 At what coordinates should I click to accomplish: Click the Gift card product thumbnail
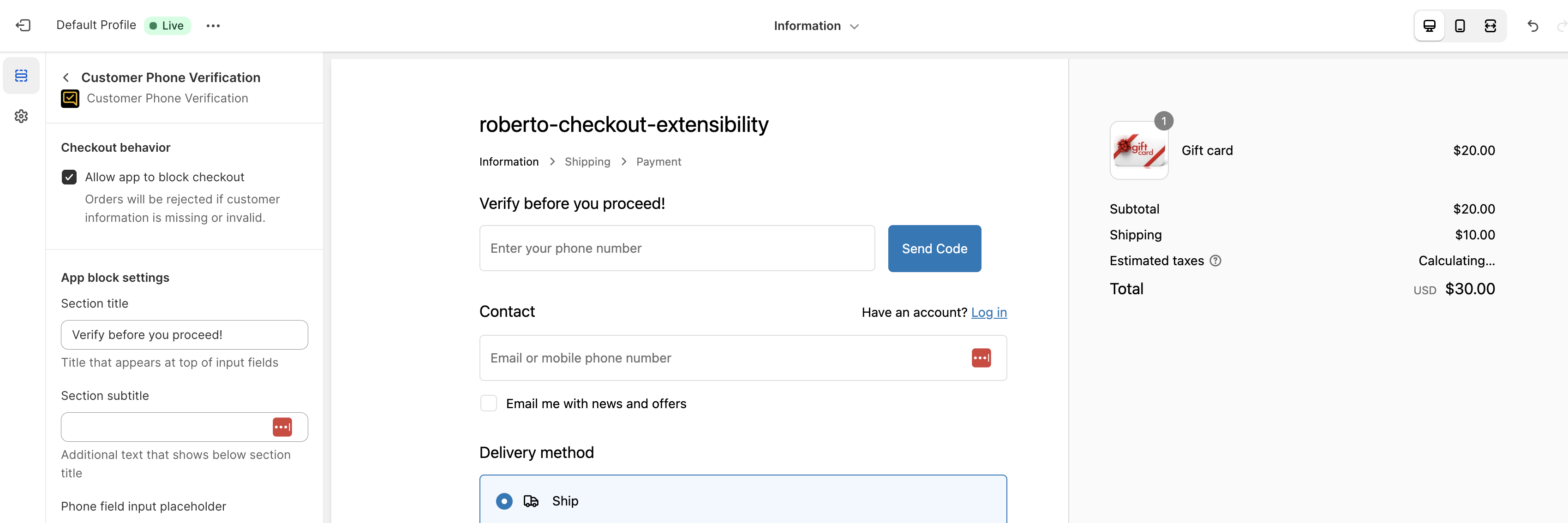(x=1139, y=150)
